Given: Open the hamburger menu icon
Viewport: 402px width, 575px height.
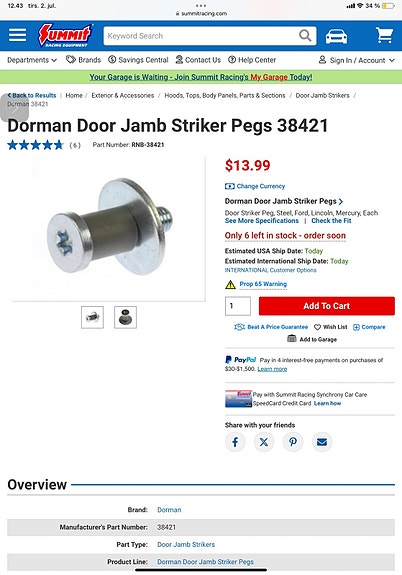Looking at the screenshot, I should (18, 36).
